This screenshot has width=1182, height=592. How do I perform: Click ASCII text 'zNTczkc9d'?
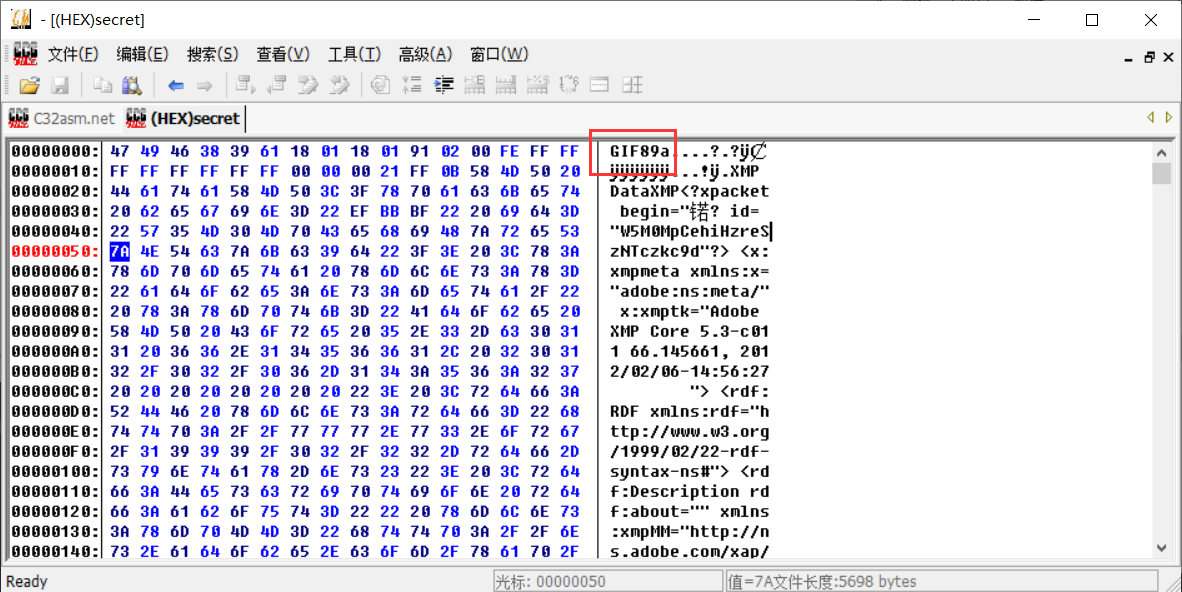point(654,250)
